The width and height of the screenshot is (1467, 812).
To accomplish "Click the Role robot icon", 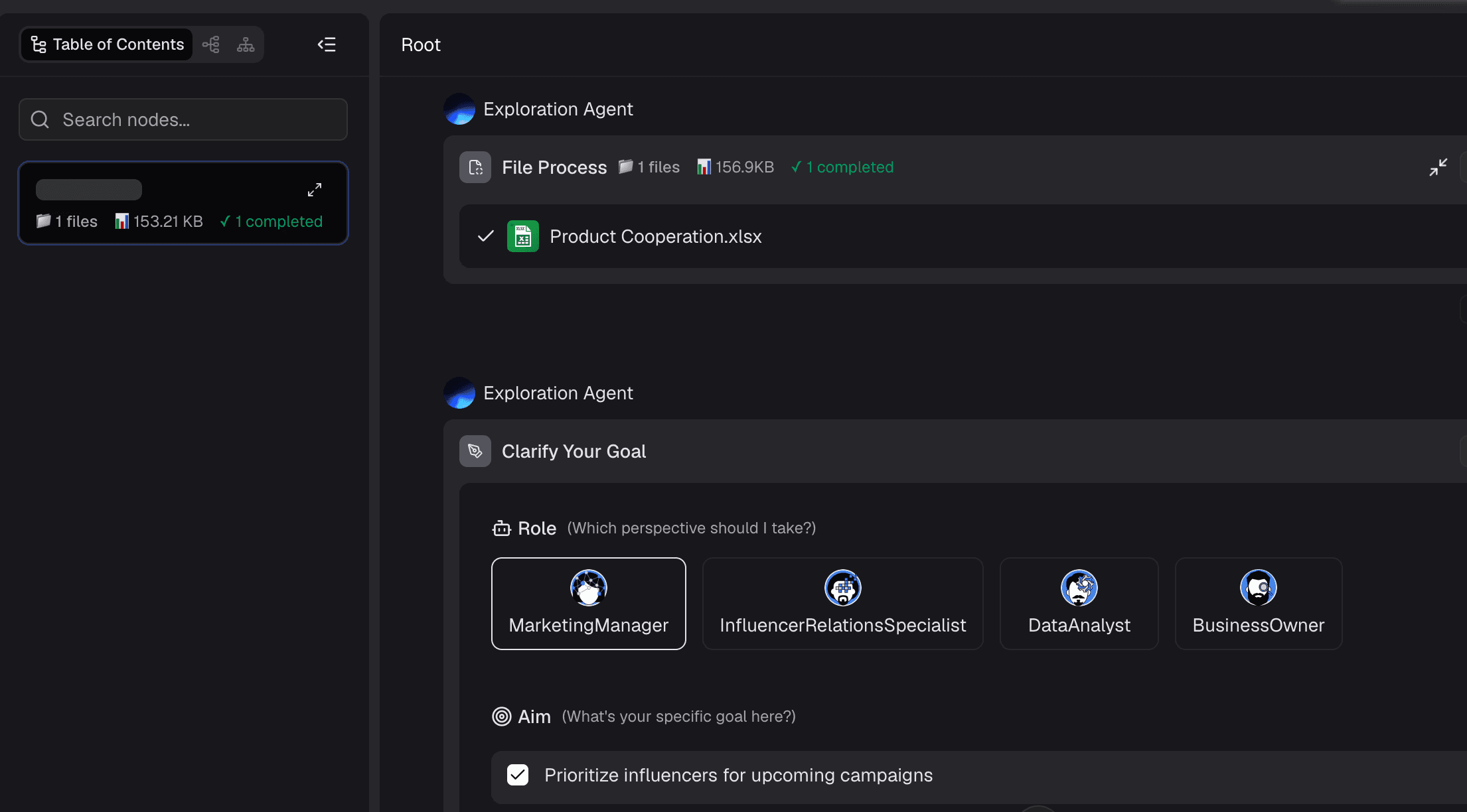I will 502,528.
